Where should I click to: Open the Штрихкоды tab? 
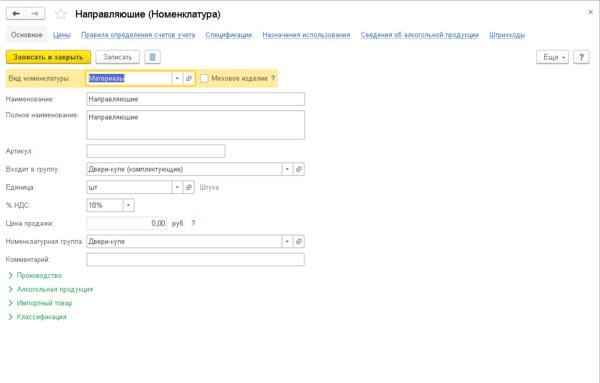coord(507,35)
